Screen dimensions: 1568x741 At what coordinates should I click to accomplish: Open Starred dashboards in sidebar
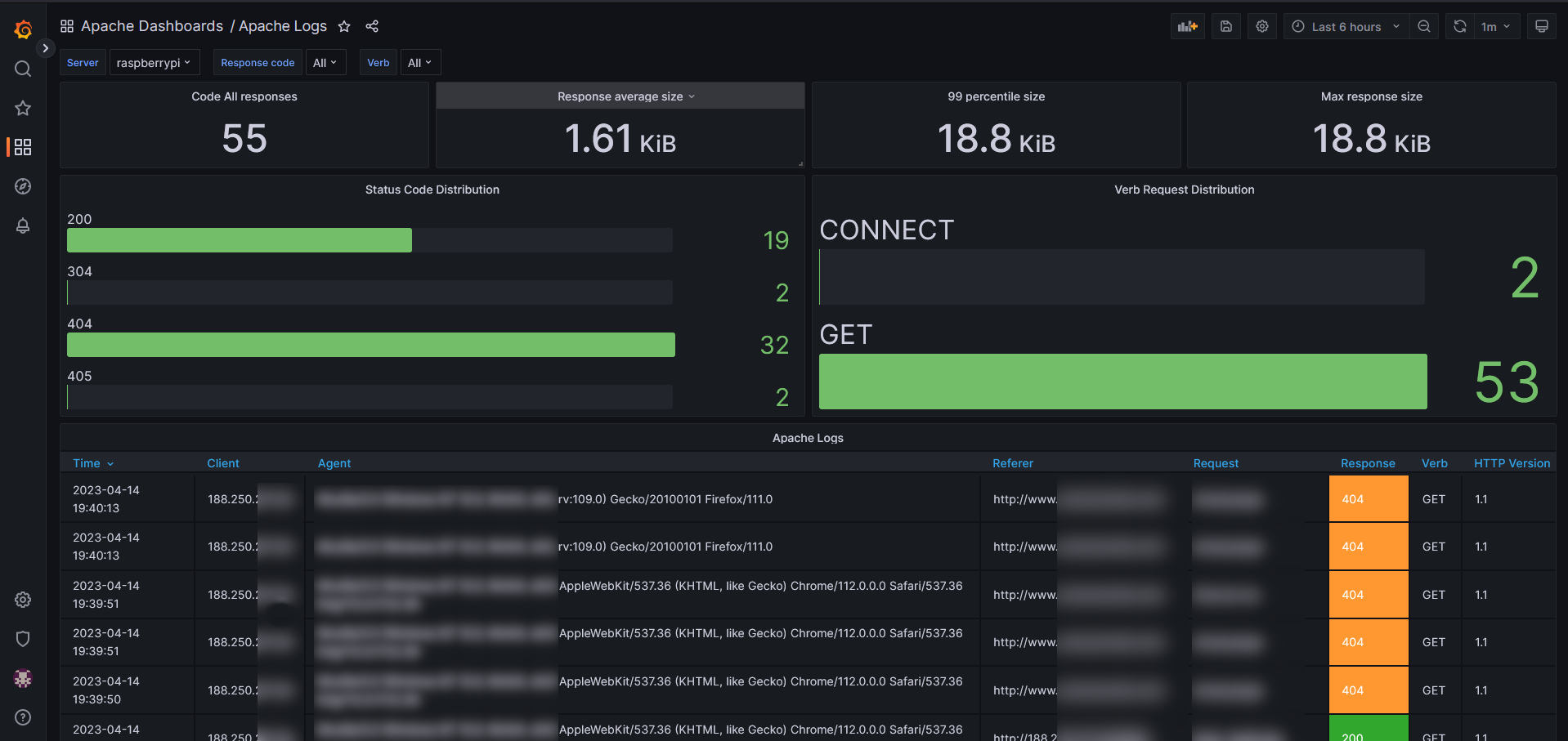[23, 108]
